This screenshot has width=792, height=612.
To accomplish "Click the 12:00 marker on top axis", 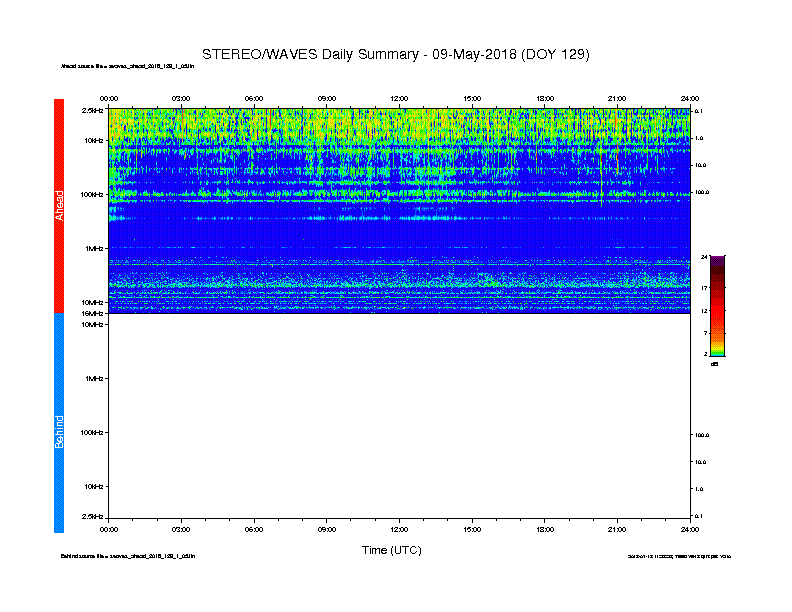I will coord(399,98).
